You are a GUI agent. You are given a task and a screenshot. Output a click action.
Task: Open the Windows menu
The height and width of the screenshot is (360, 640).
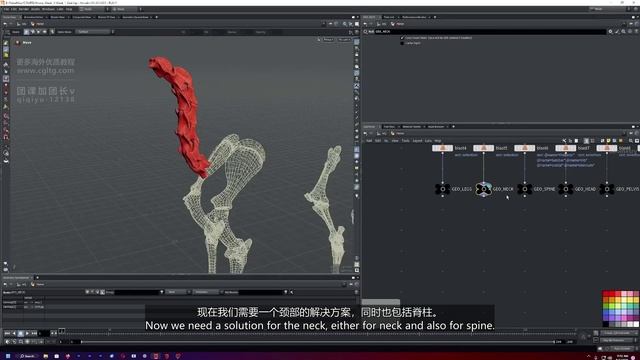click(x=48, y=9)
